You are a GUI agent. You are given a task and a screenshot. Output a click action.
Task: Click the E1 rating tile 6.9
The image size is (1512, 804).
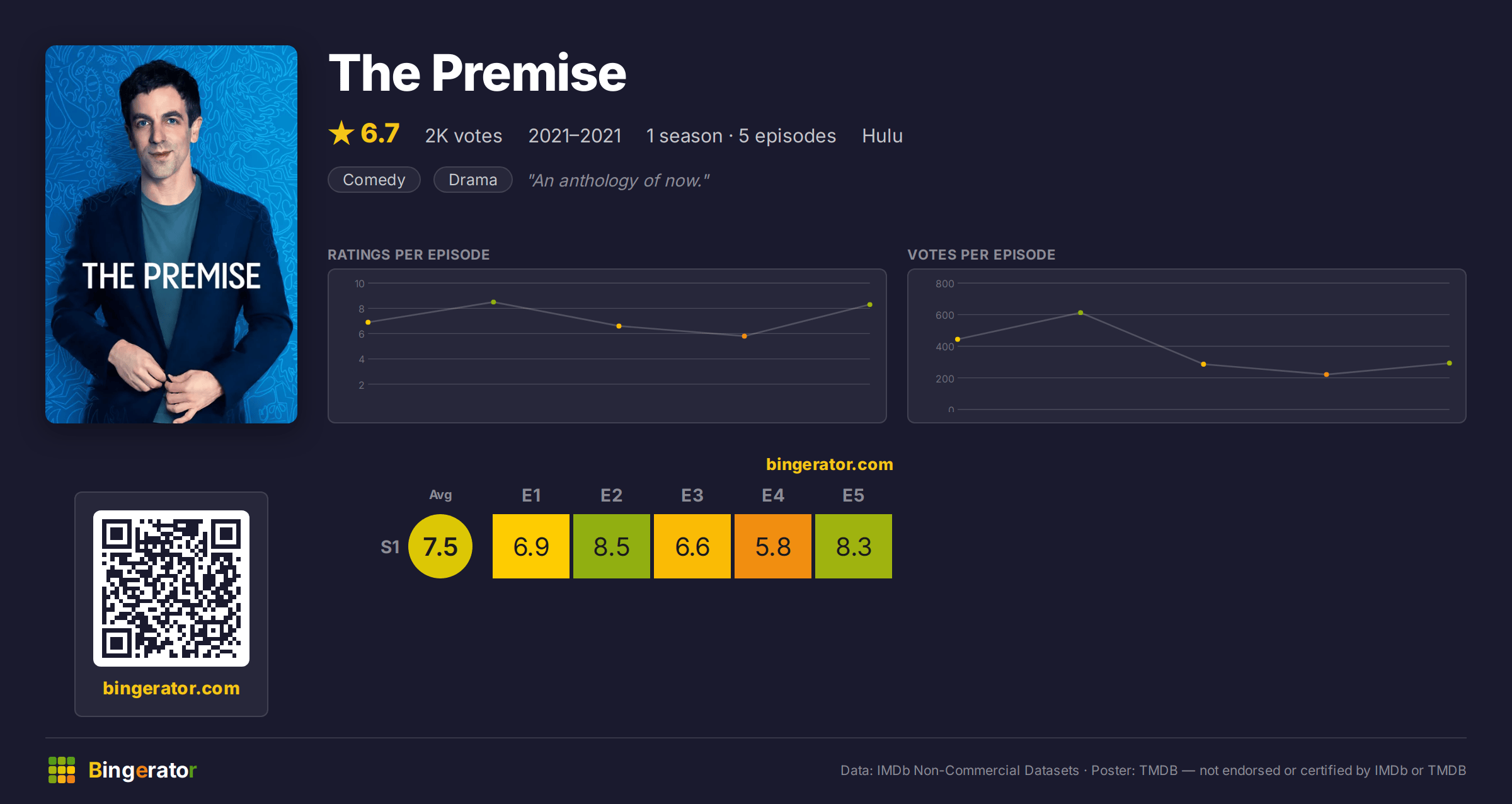[x=531, y=546]
